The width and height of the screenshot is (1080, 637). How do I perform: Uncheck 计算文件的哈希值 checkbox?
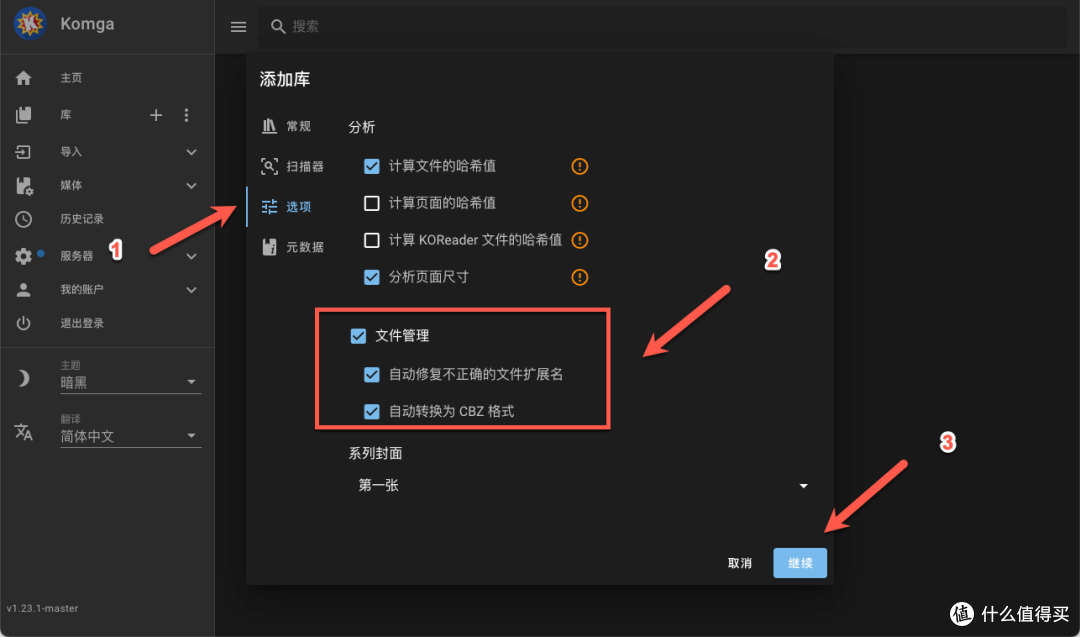coord(372,166)
